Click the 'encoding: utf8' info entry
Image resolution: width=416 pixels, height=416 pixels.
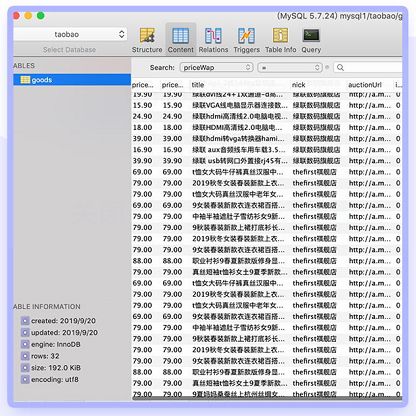coord(50,379)
